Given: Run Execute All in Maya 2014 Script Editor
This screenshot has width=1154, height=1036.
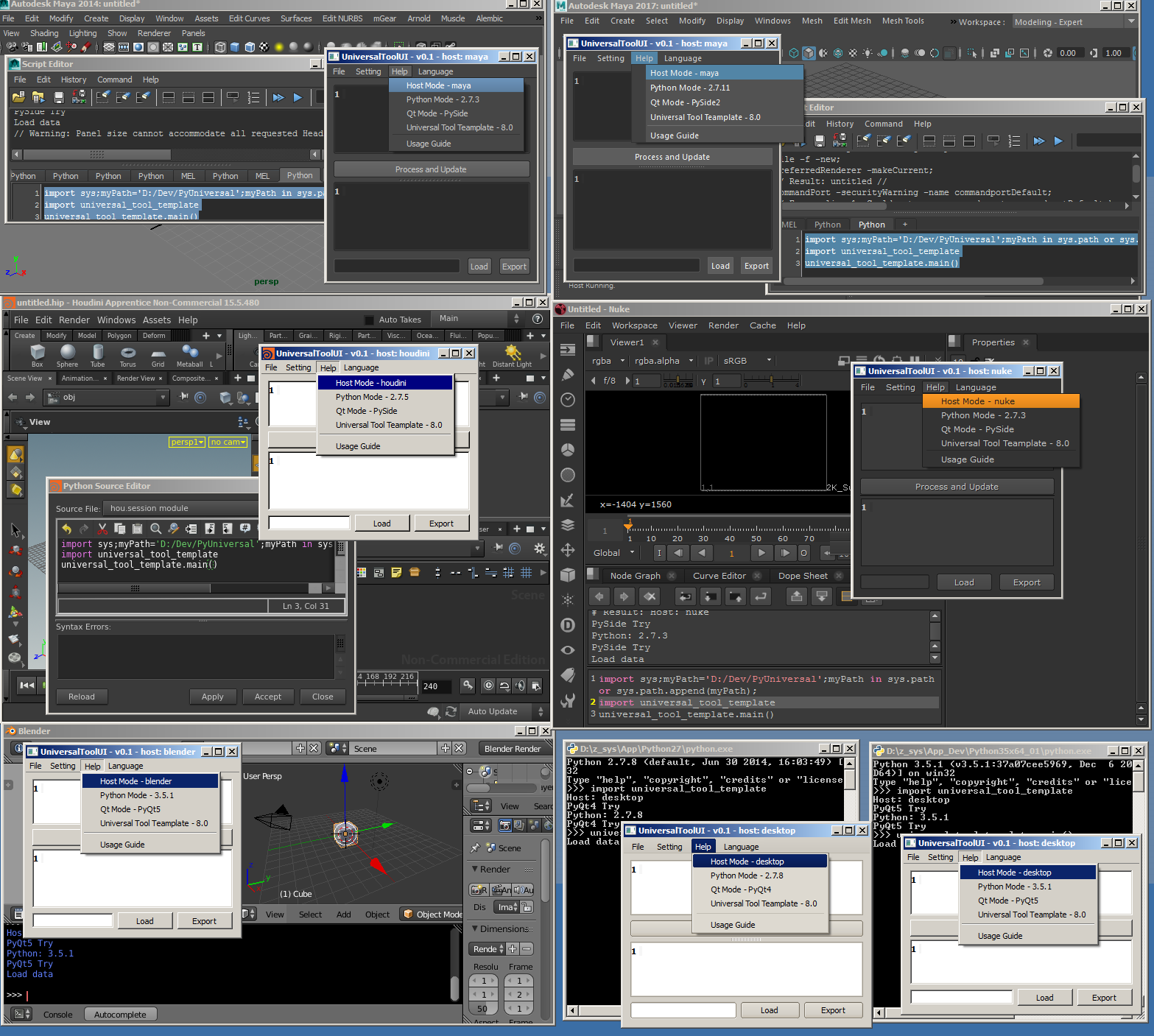Looking at the screenshot, I should click(x=278, y=96).
